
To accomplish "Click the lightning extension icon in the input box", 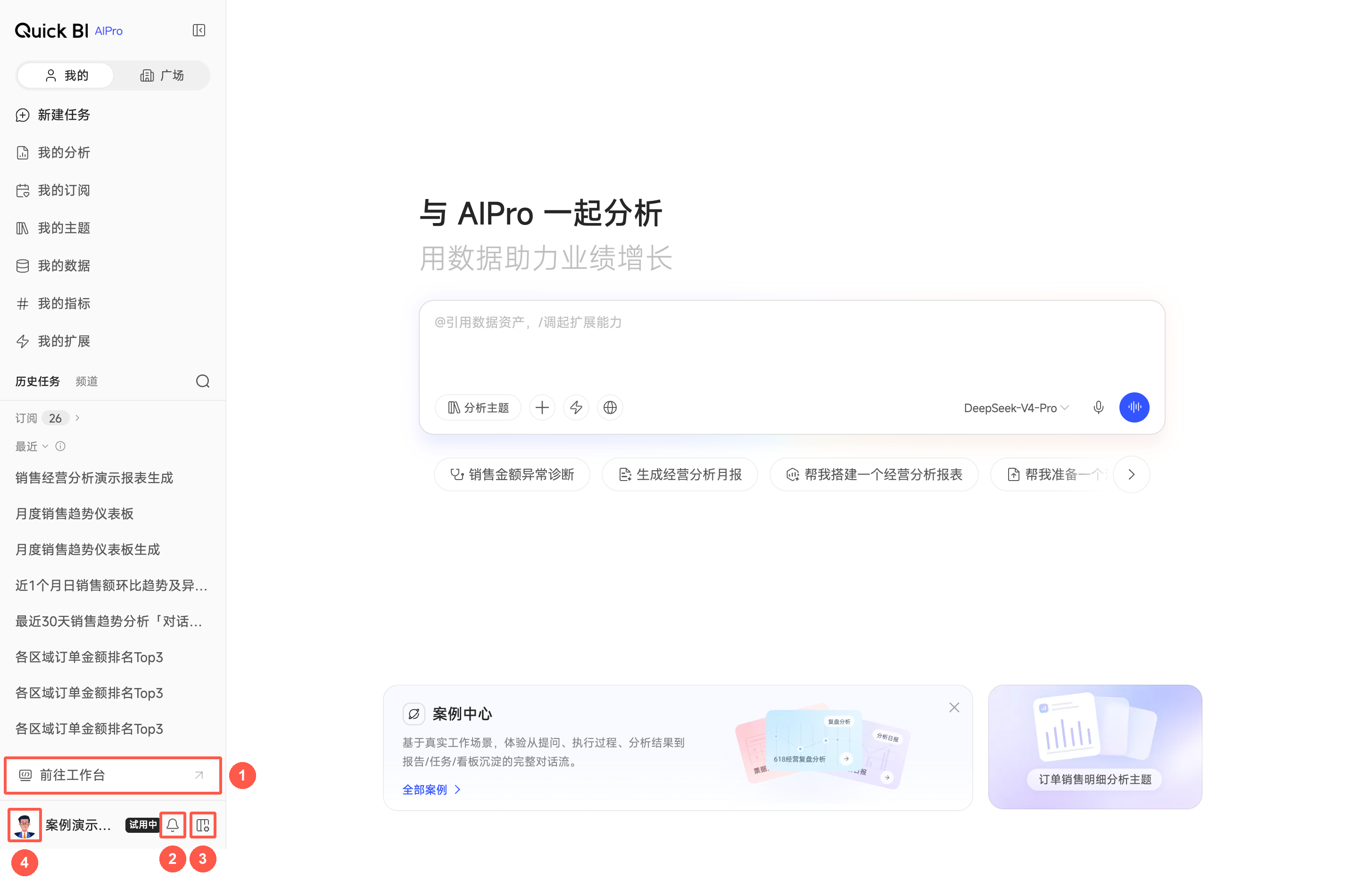I will click(577, 407).
